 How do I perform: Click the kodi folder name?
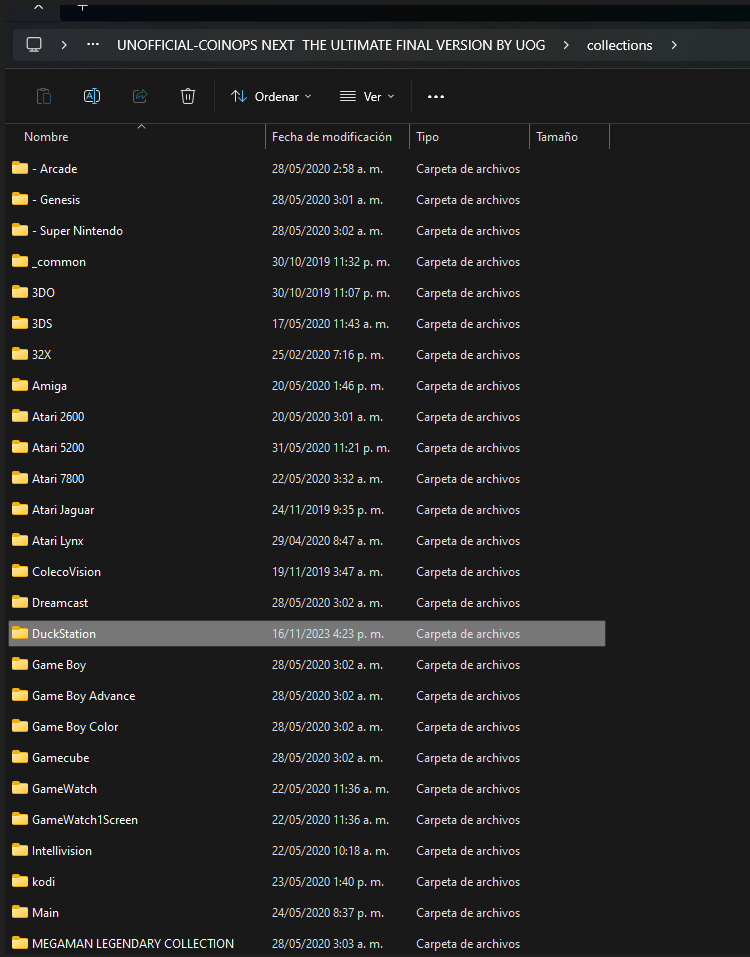(x=43, y=882)
